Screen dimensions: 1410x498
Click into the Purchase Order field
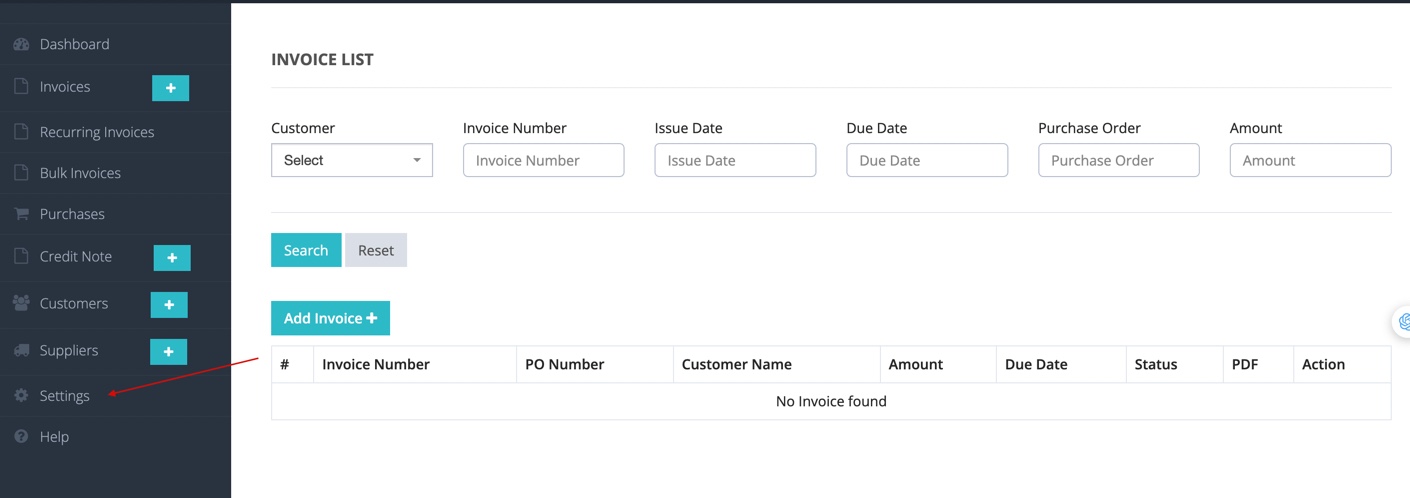pos(1119,160)
